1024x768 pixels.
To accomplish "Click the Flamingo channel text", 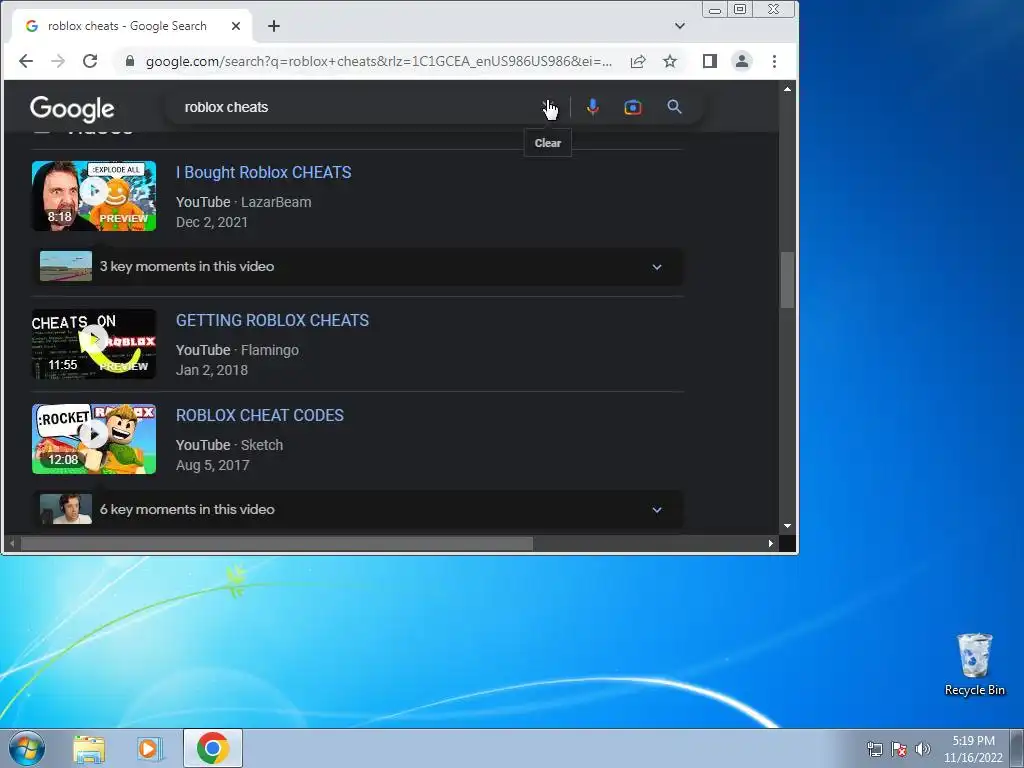I will [270, 350].
